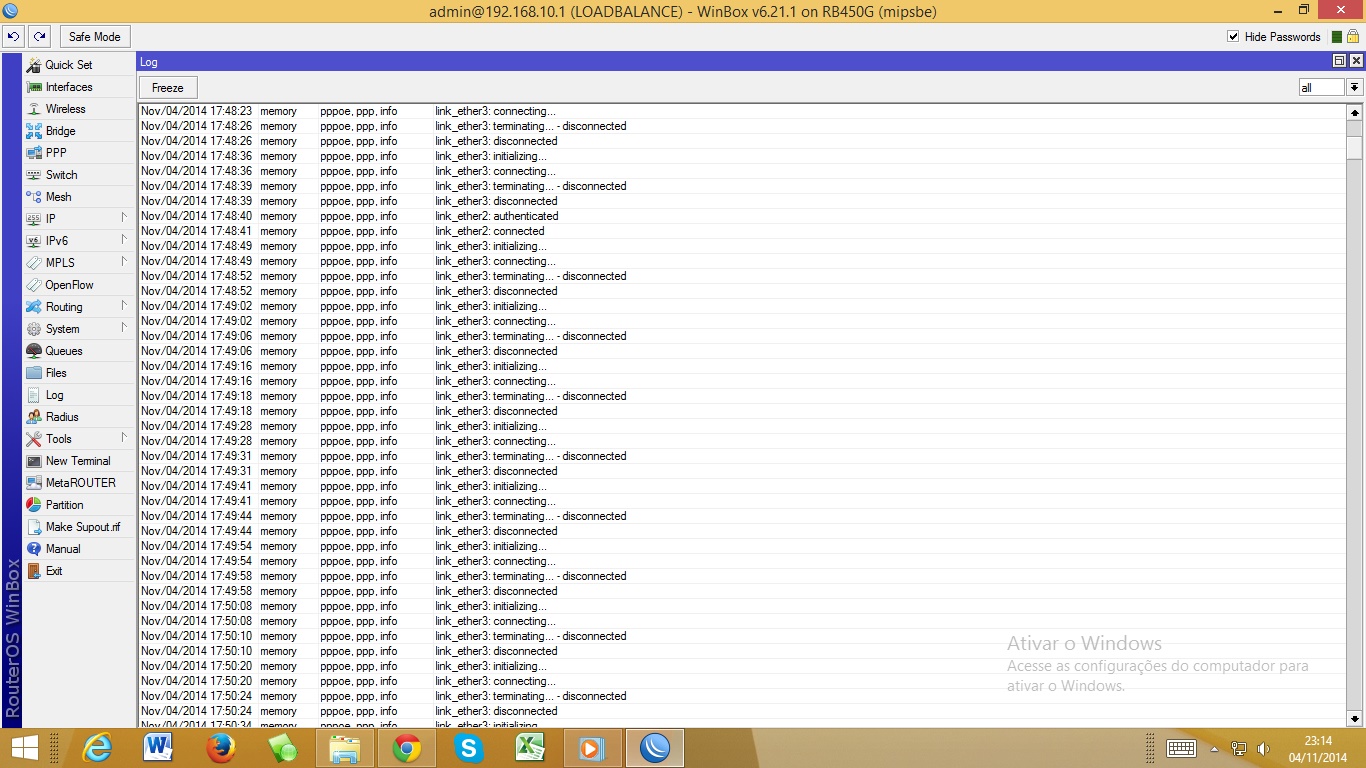Click Exit in the sidebar menu

tap(79, 571)
